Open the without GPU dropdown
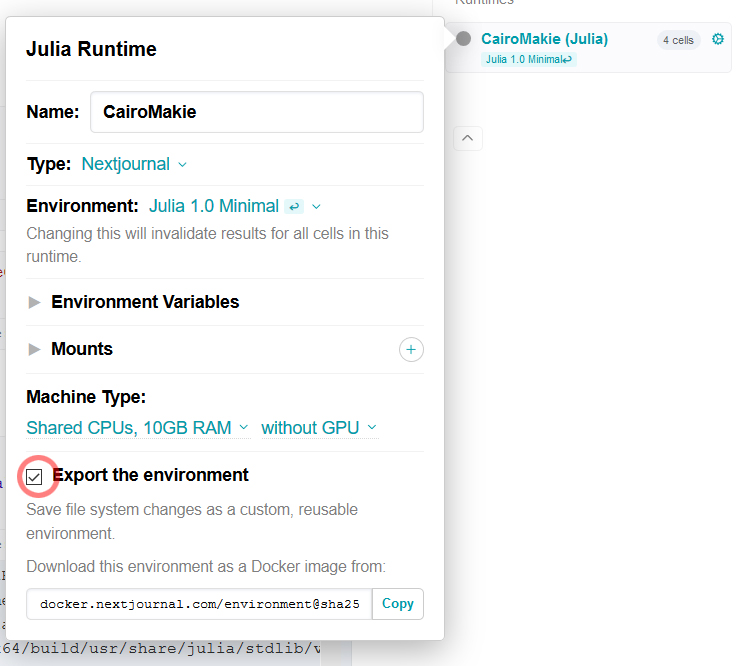752x666 pixels. [x=319, y=428]
